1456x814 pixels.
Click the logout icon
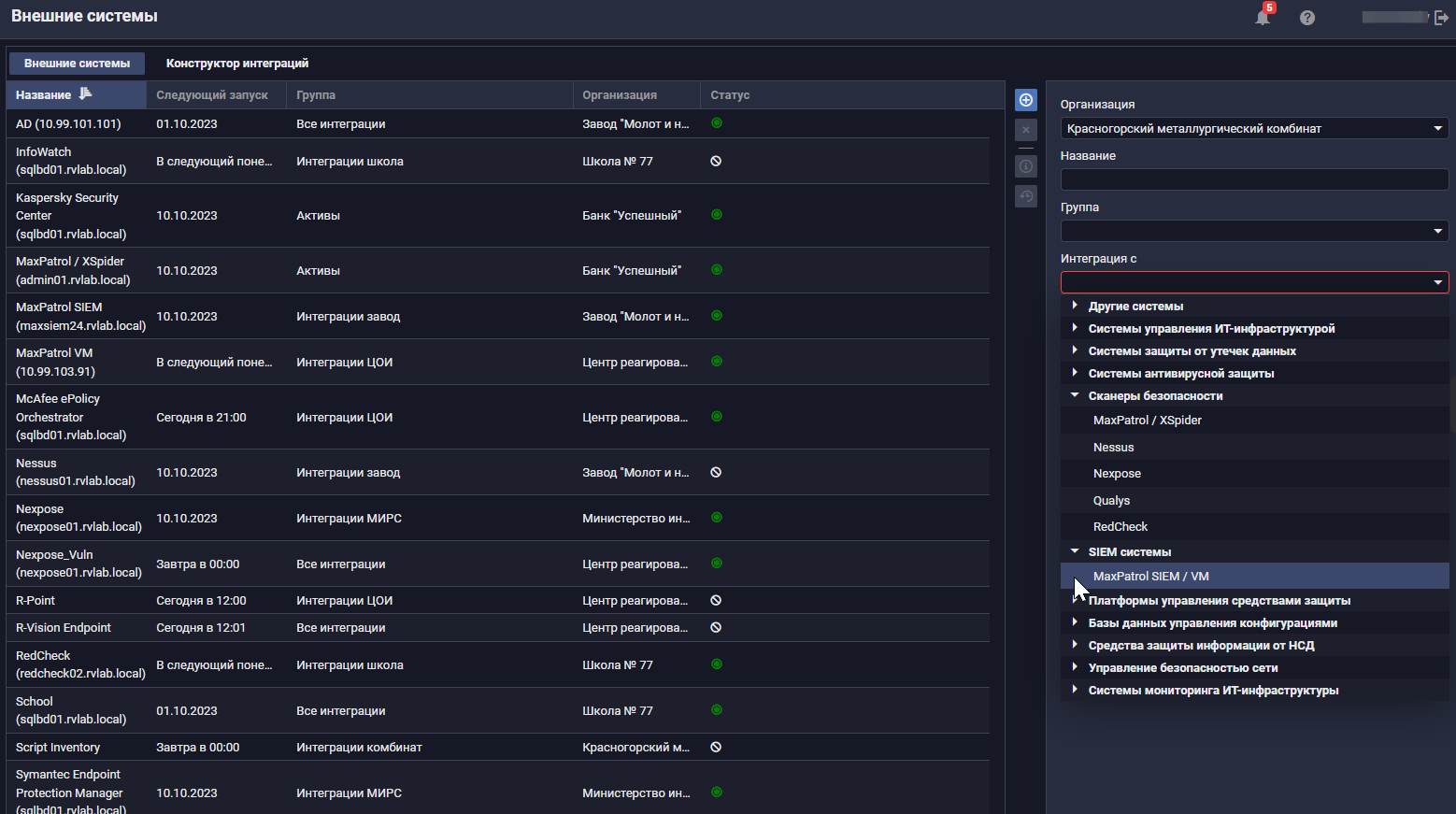point(1440,18)
